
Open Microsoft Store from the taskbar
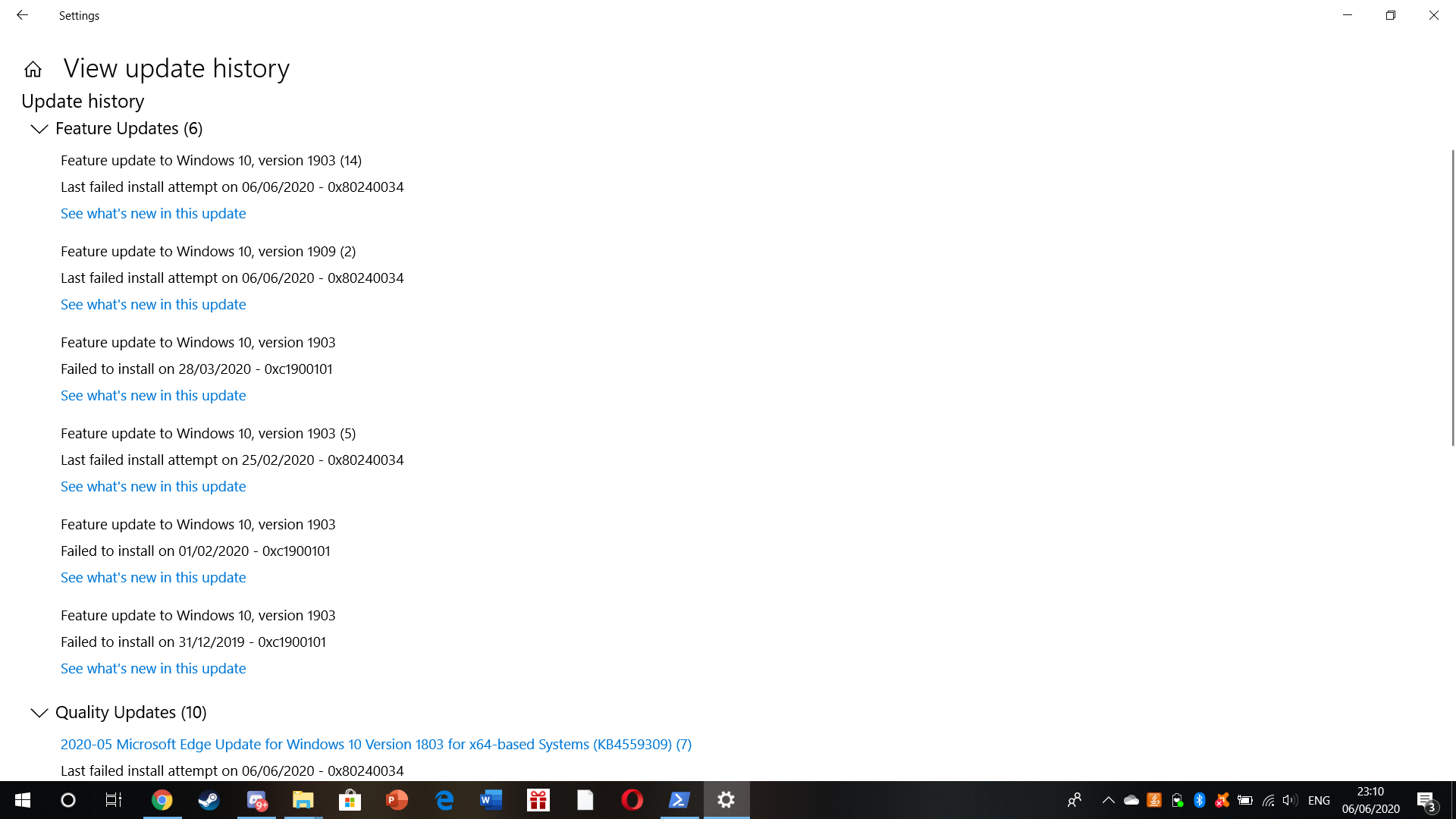pyautogui.click(x=350, y=800)
